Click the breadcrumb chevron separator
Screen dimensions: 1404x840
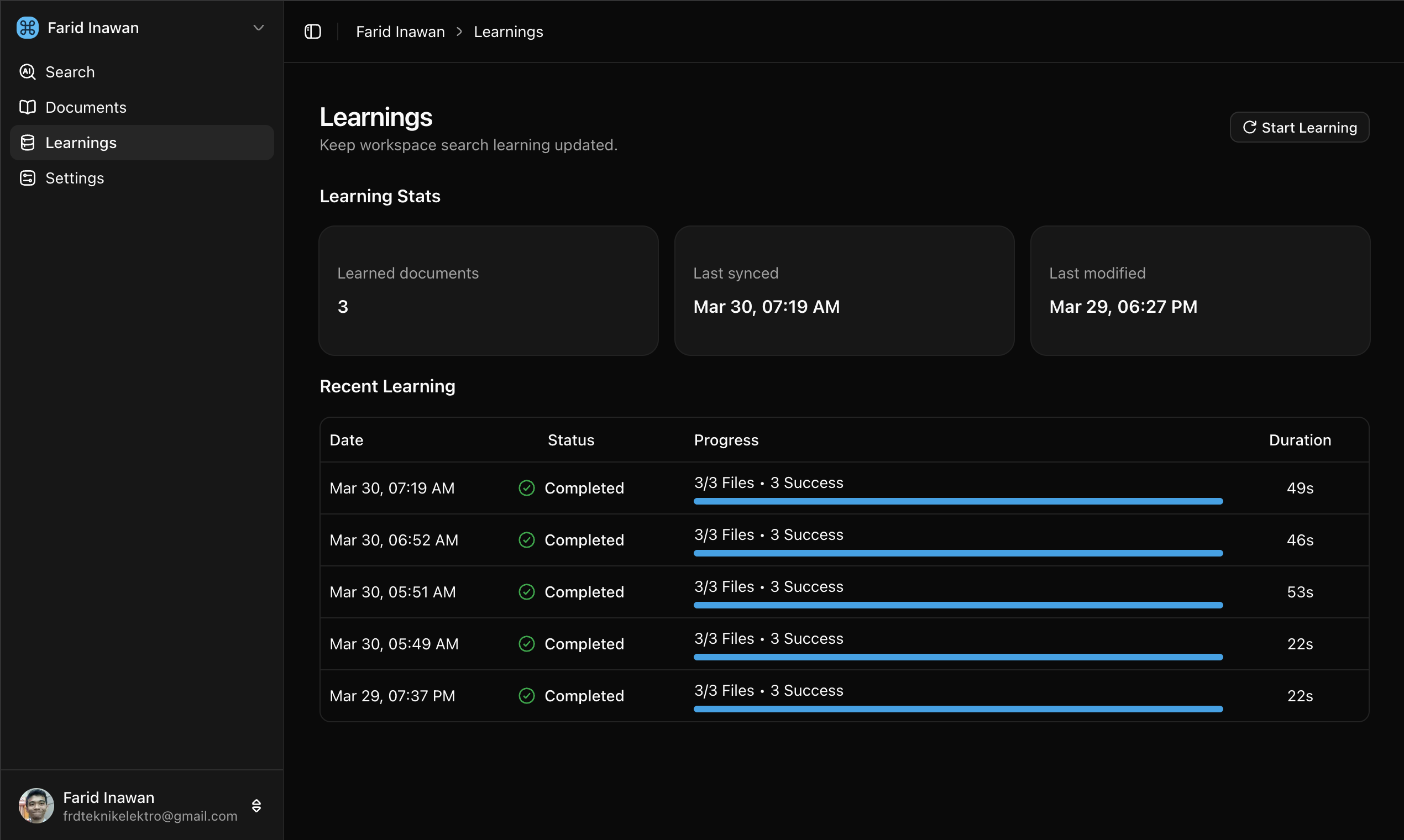click(x=459, y=32)
